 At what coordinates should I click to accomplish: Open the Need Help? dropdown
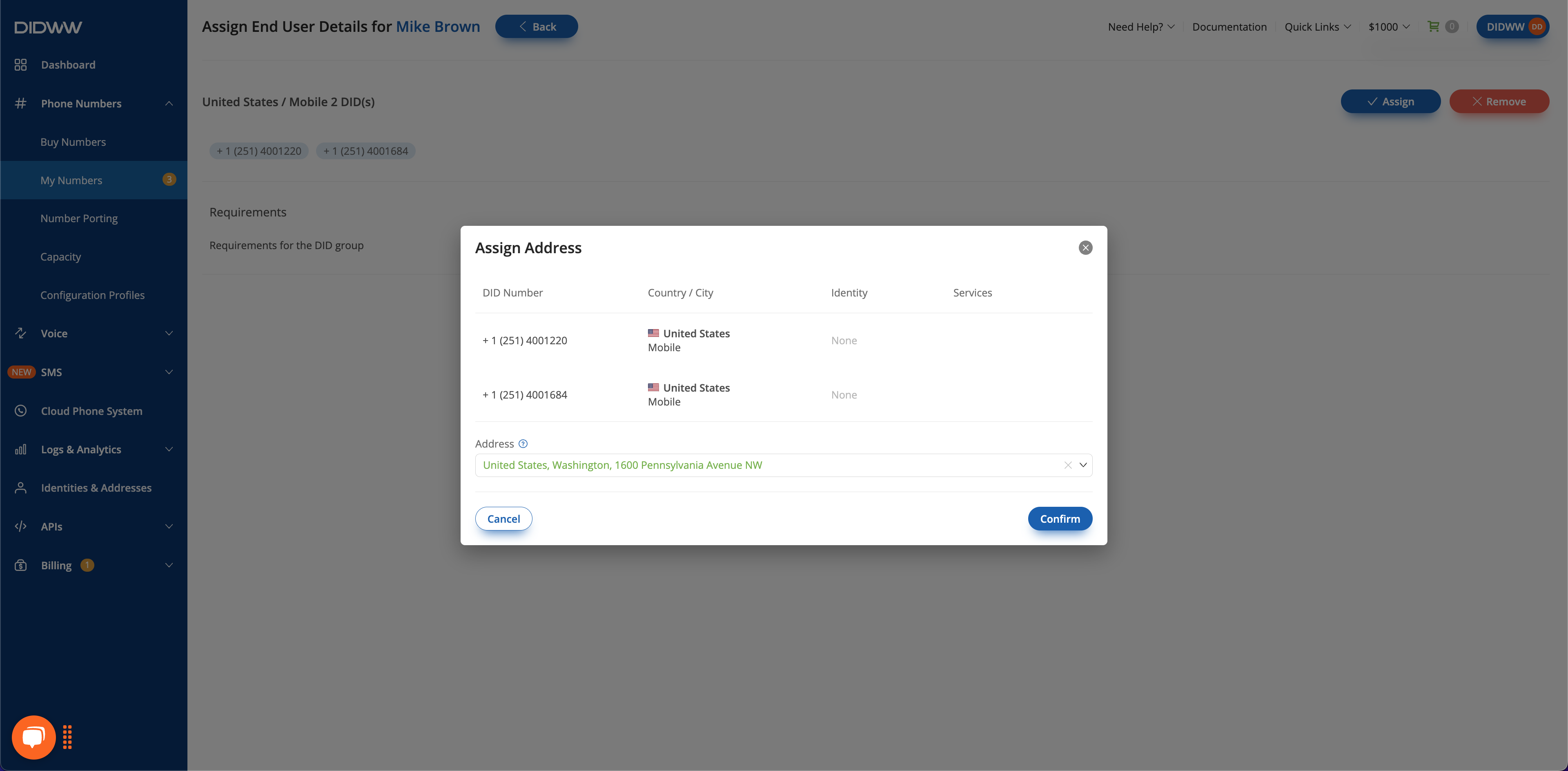pos(1141,27)
